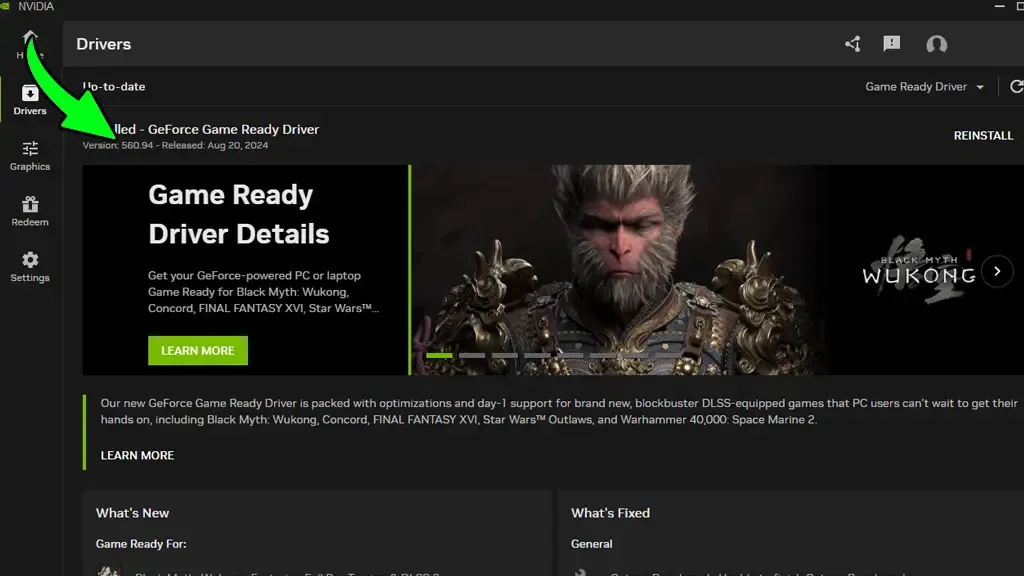Open the LEARN MORE link below the description
This screenshot has height=576, width=1024.
(137, 455)
